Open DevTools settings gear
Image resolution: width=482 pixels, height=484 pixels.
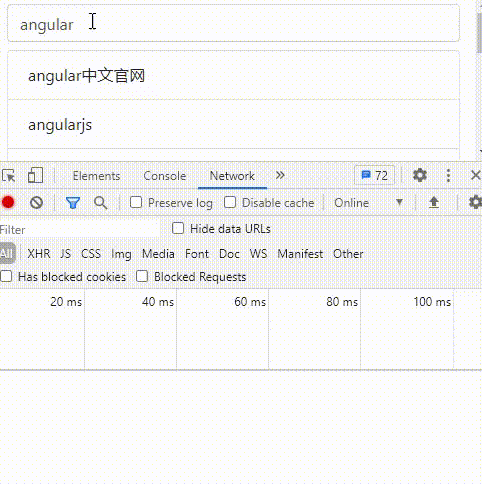(x=420, y=175)
